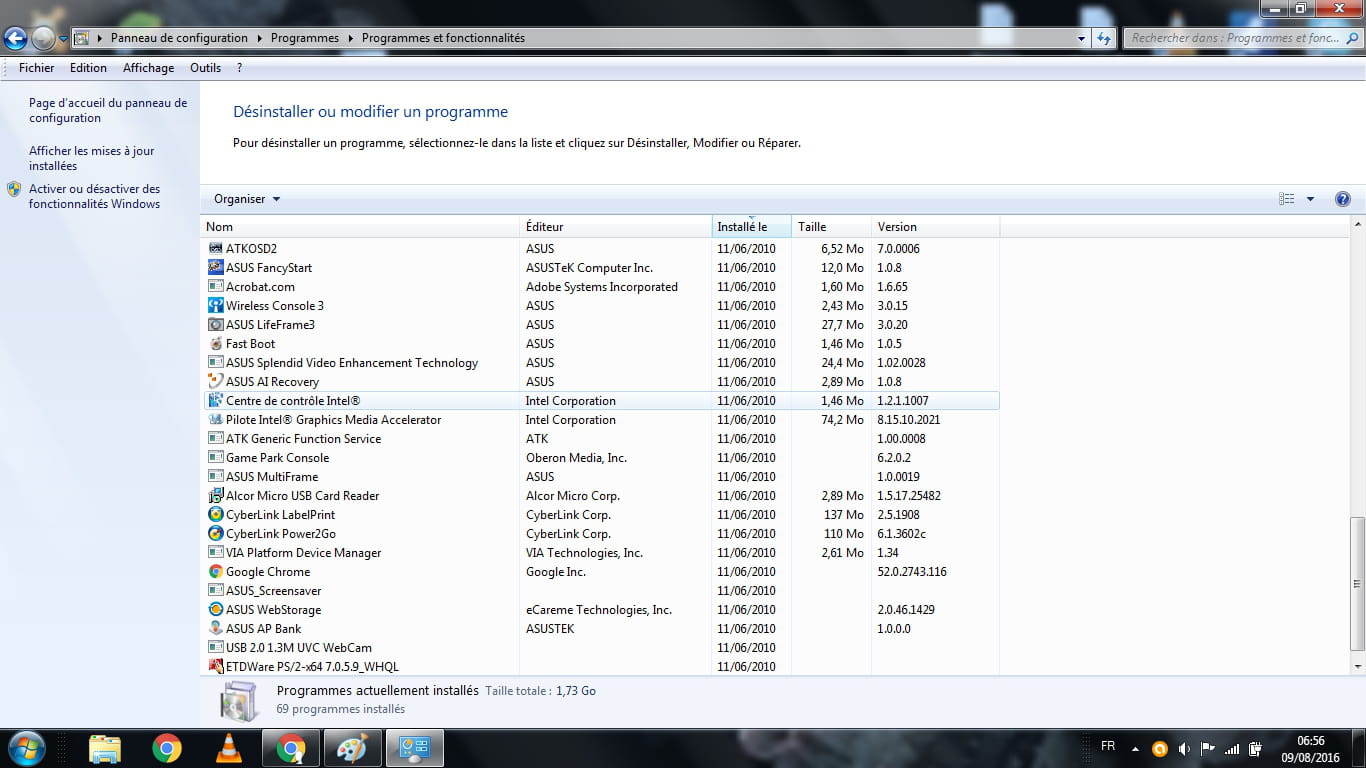
Task: Select the ASUS MultiFrame row
Action: [x=600, y=476]
